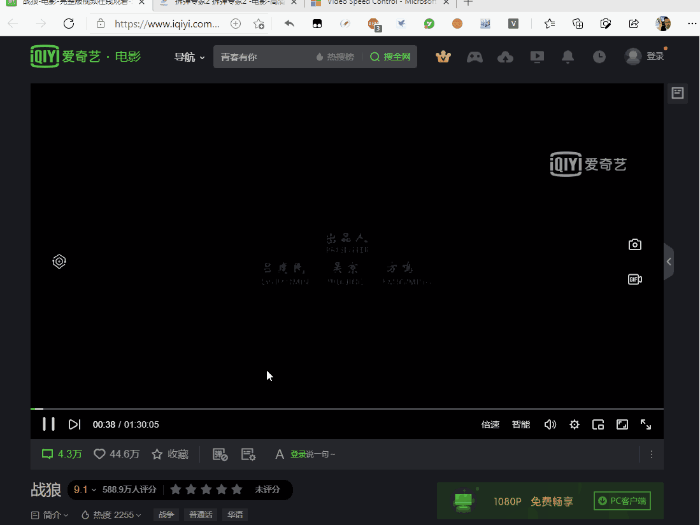Screen dimensions: 700x525
Task: Download the PC客户端 client
Action: (x=622, y=501)
